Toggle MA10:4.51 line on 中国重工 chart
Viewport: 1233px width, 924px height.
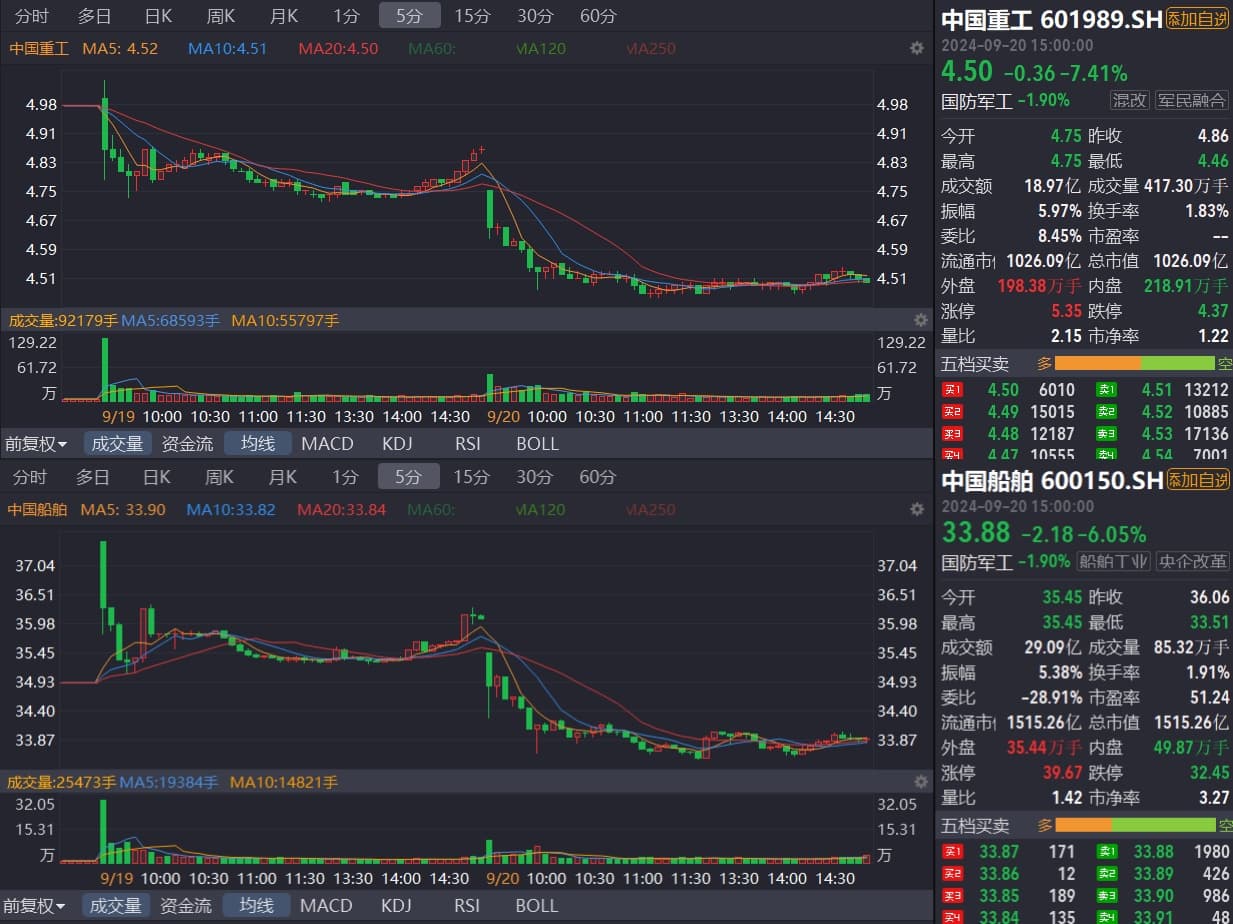pos(227,48)
